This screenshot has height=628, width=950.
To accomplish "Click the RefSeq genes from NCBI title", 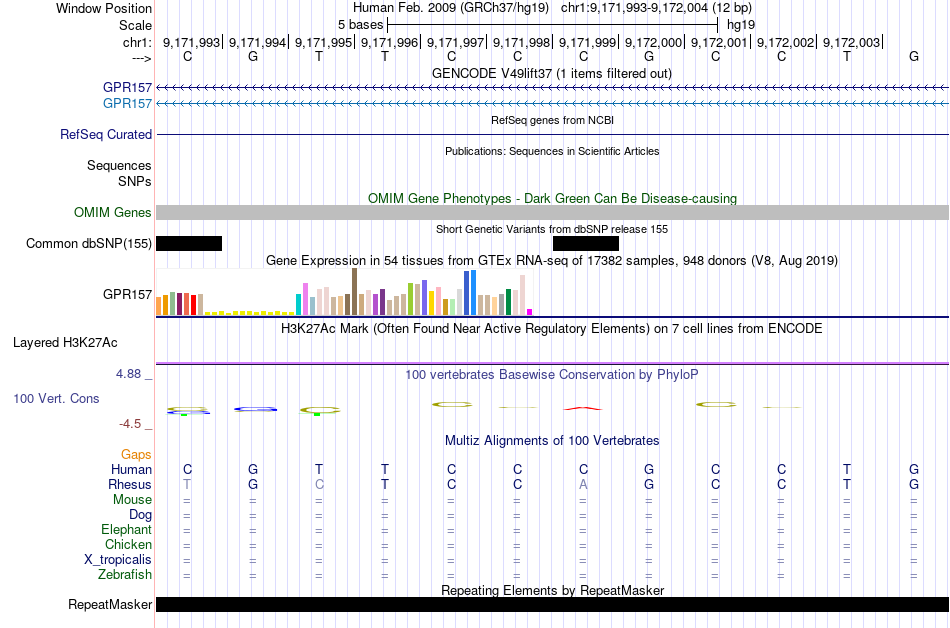I will pos(553,120).
